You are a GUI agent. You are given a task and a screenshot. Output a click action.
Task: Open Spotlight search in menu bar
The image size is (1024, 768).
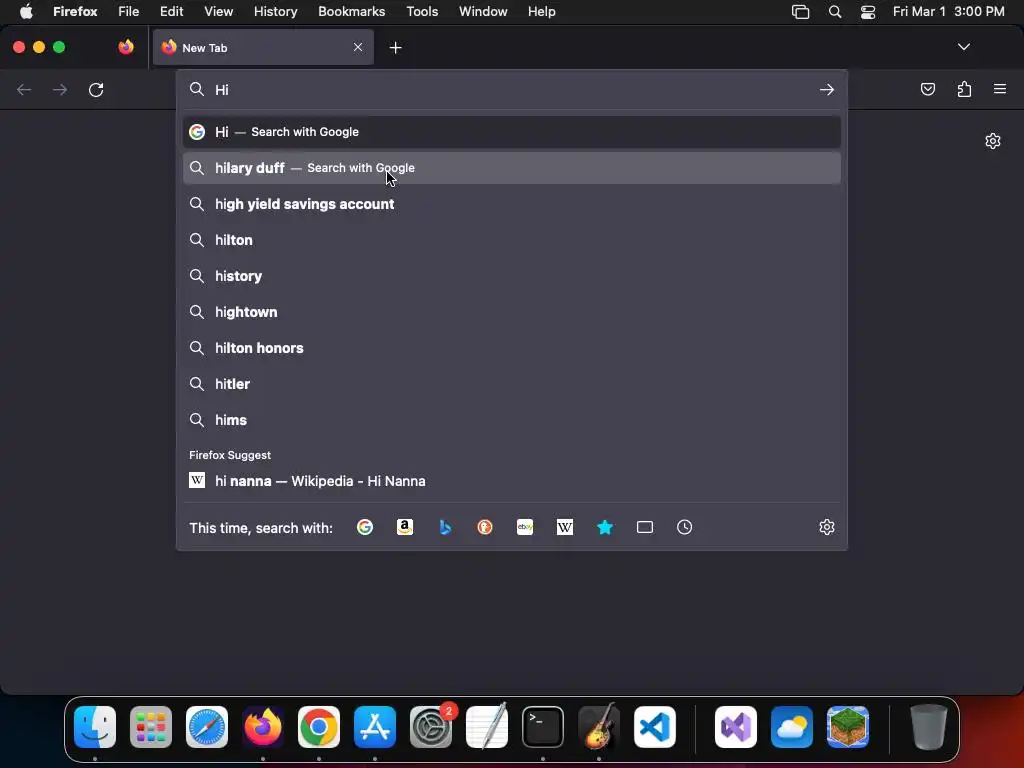click(x=835, y=12)
